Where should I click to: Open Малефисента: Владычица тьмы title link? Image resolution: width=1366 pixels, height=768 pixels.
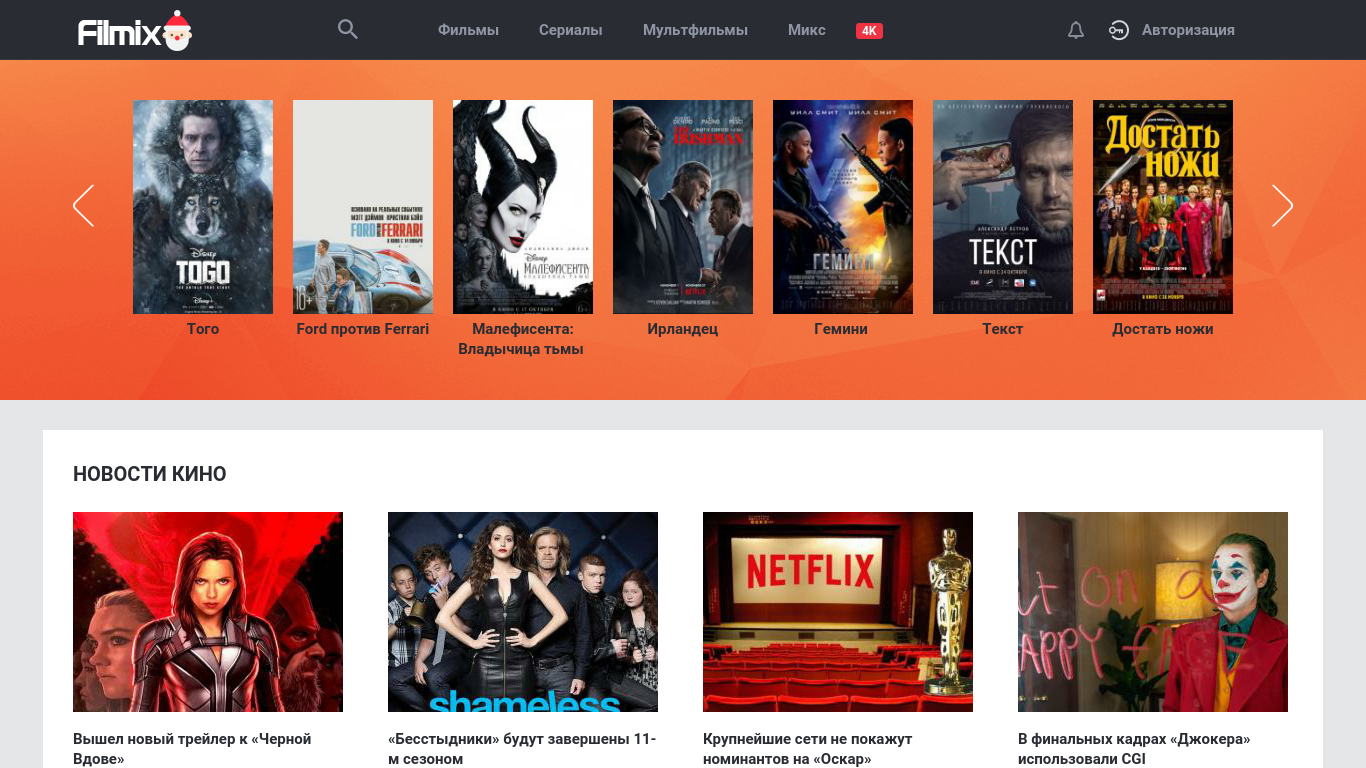[522, 339]
